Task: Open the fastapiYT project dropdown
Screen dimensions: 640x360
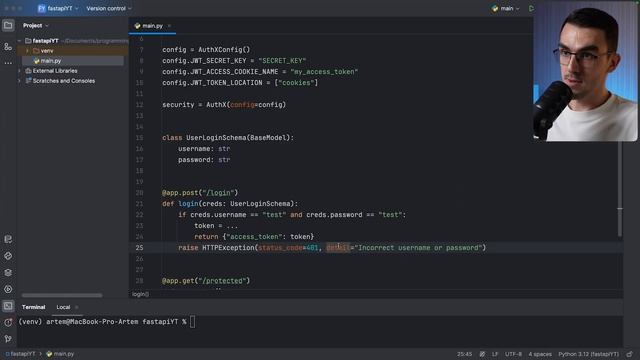Action: tap(63, 8)
